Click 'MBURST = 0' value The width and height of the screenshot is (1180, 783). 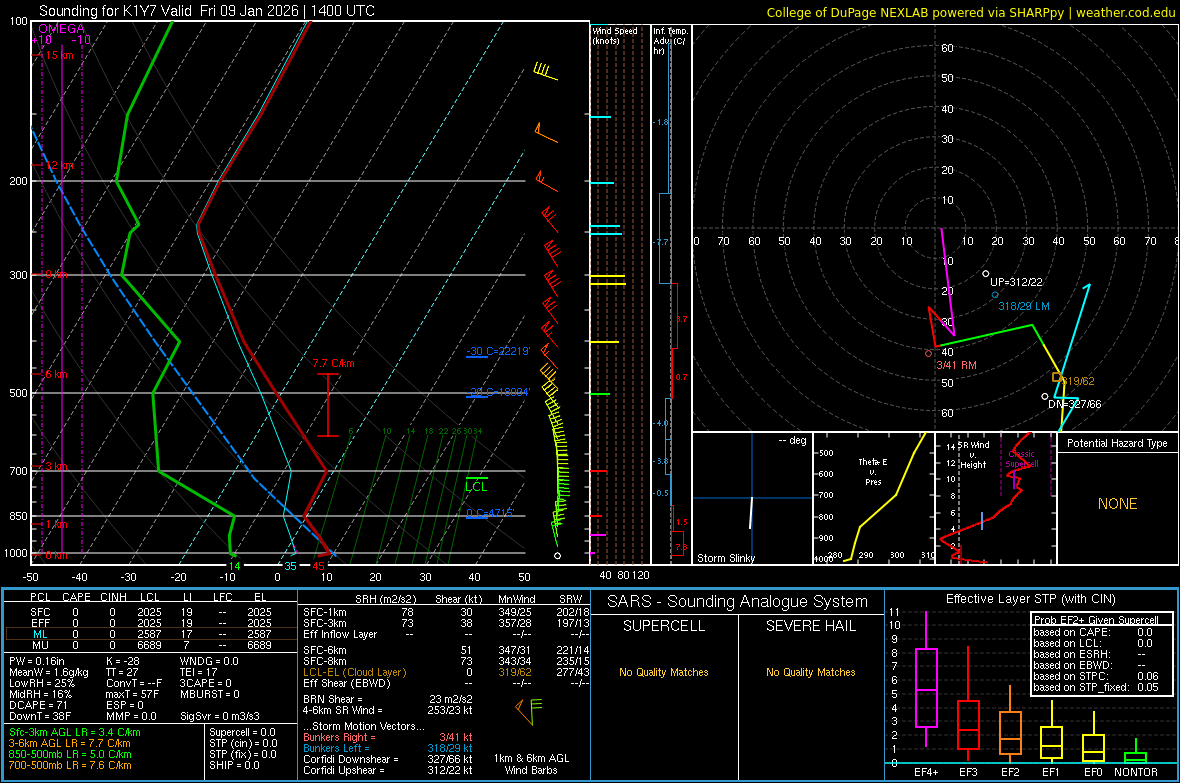(209, 694)
